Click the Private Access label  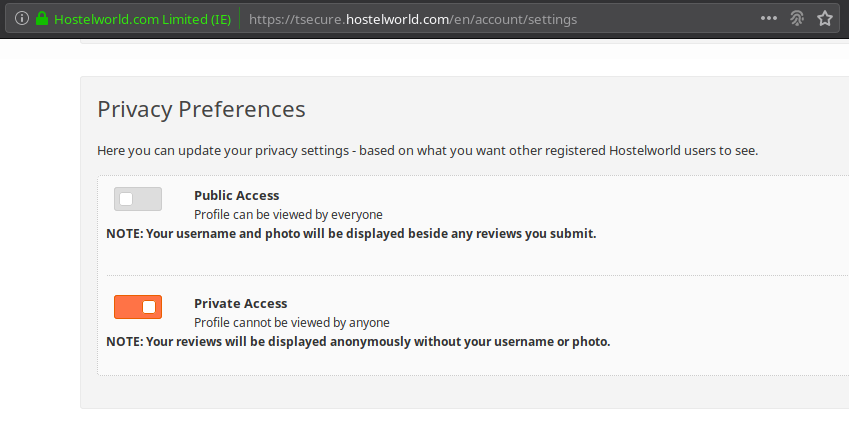(240, 304)
